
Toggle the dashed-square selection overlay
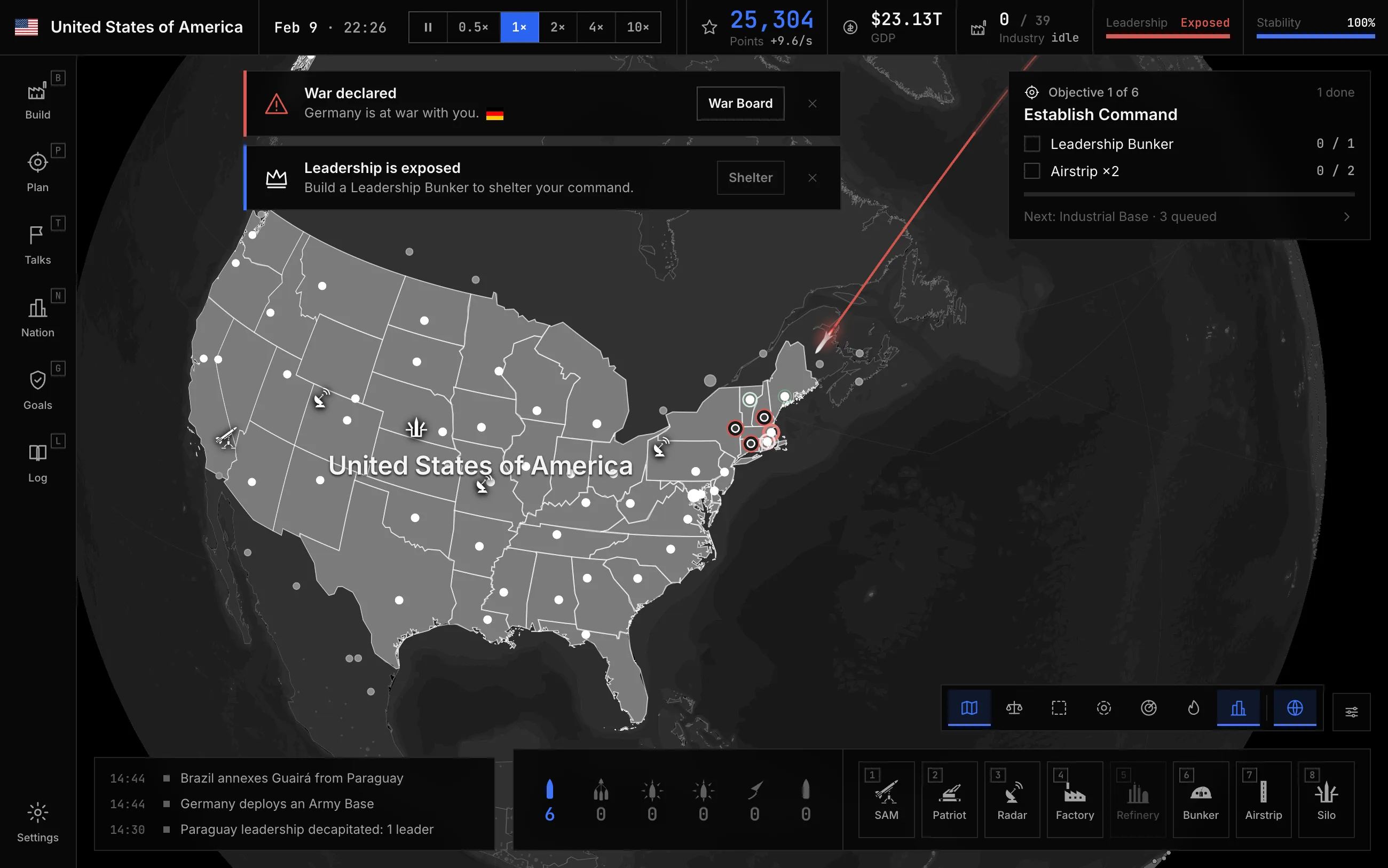(1059, 708)
